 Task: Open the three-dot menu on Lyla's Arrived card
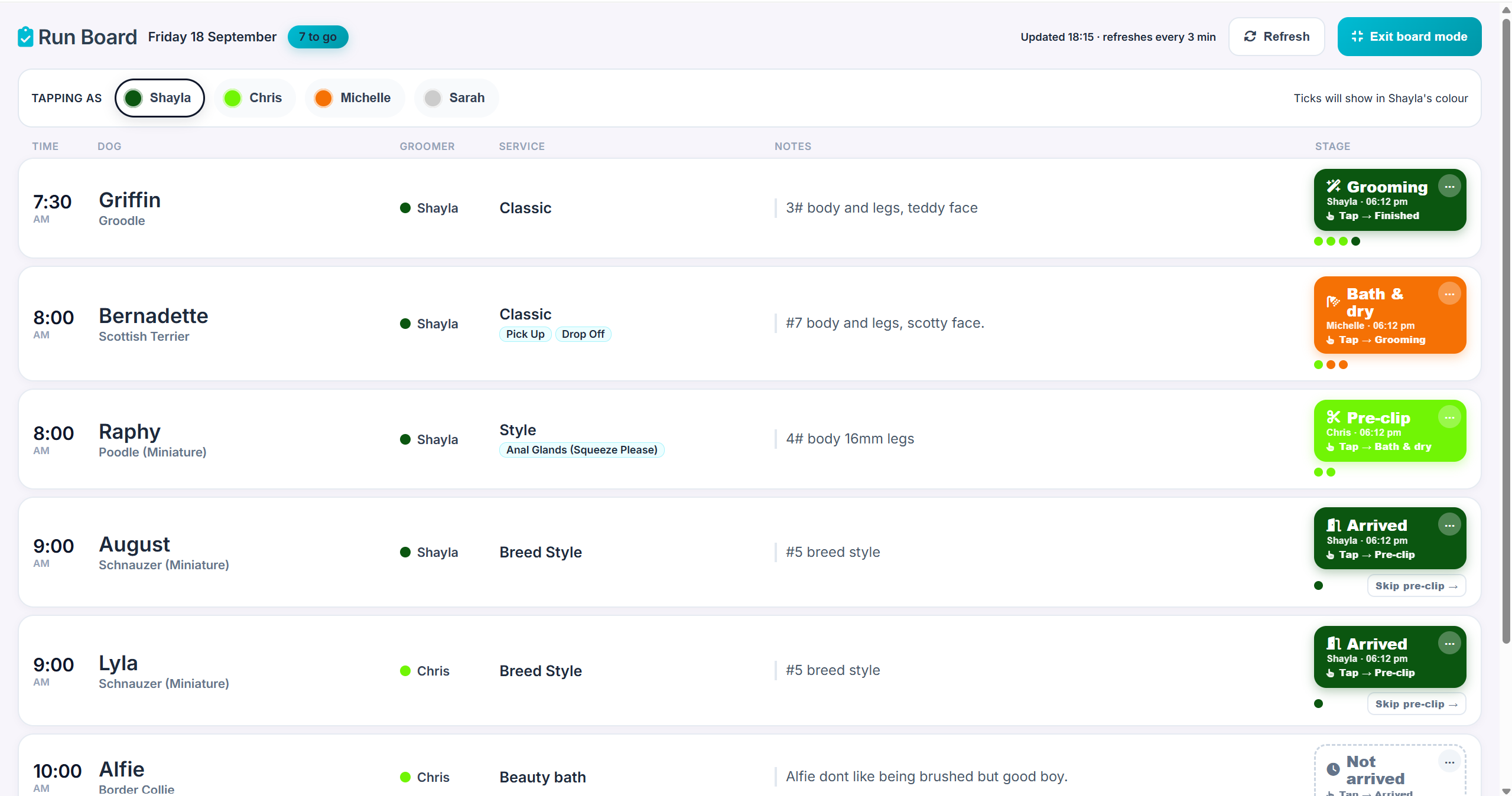point(1449,644)
